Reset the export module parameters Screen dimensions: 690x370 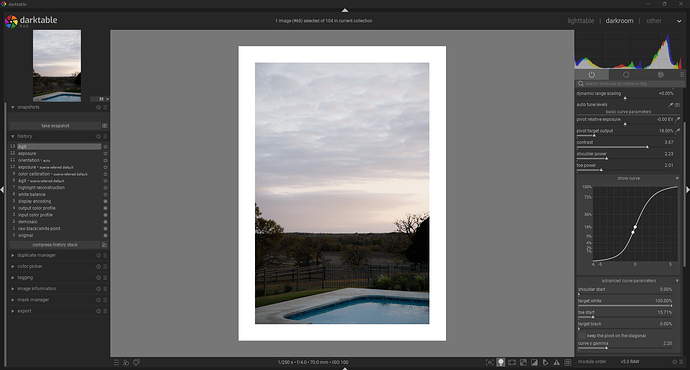tap(99, 311)
